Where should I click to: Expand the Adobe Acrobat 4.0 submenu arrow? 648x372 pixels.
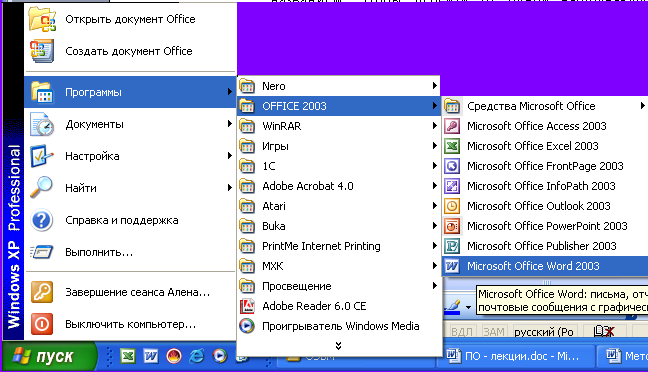click(x=434, y=186)
